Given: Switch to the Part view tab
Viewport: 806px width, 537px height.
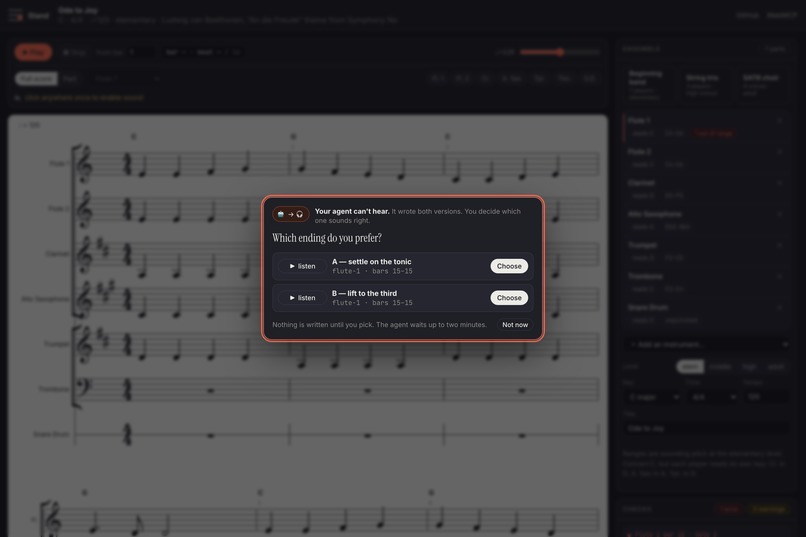Looking at the screenshot, I should (x=70, y=79).
